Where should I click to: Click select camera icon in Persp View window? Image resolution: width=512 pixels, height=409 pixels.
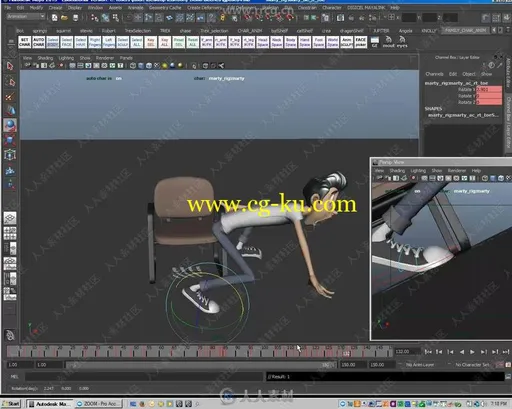pyautogui.click(x=380, y=178)
